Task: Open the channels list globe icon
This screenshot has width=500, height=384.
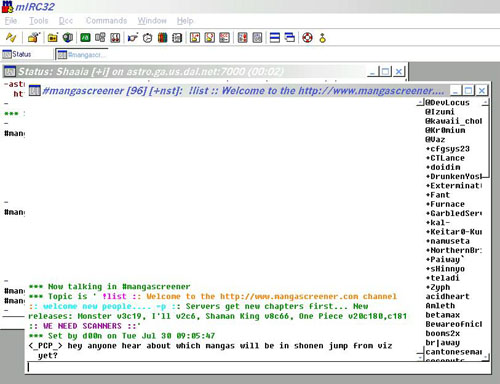Action: (68, 37)
